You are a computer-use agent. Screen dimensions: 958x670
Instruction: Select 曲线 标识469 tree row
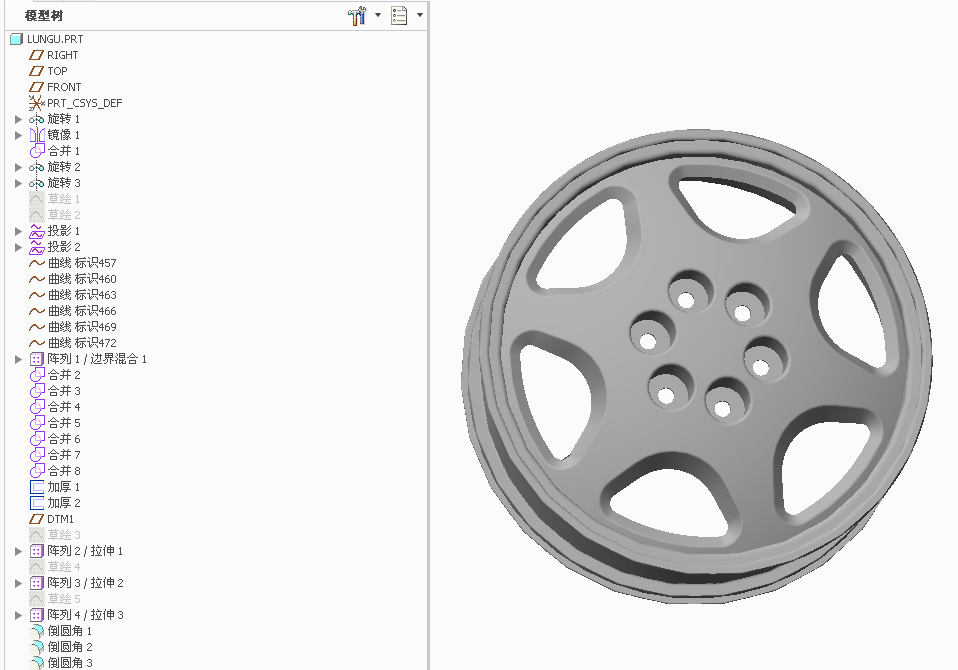click(x=82, y=327)
